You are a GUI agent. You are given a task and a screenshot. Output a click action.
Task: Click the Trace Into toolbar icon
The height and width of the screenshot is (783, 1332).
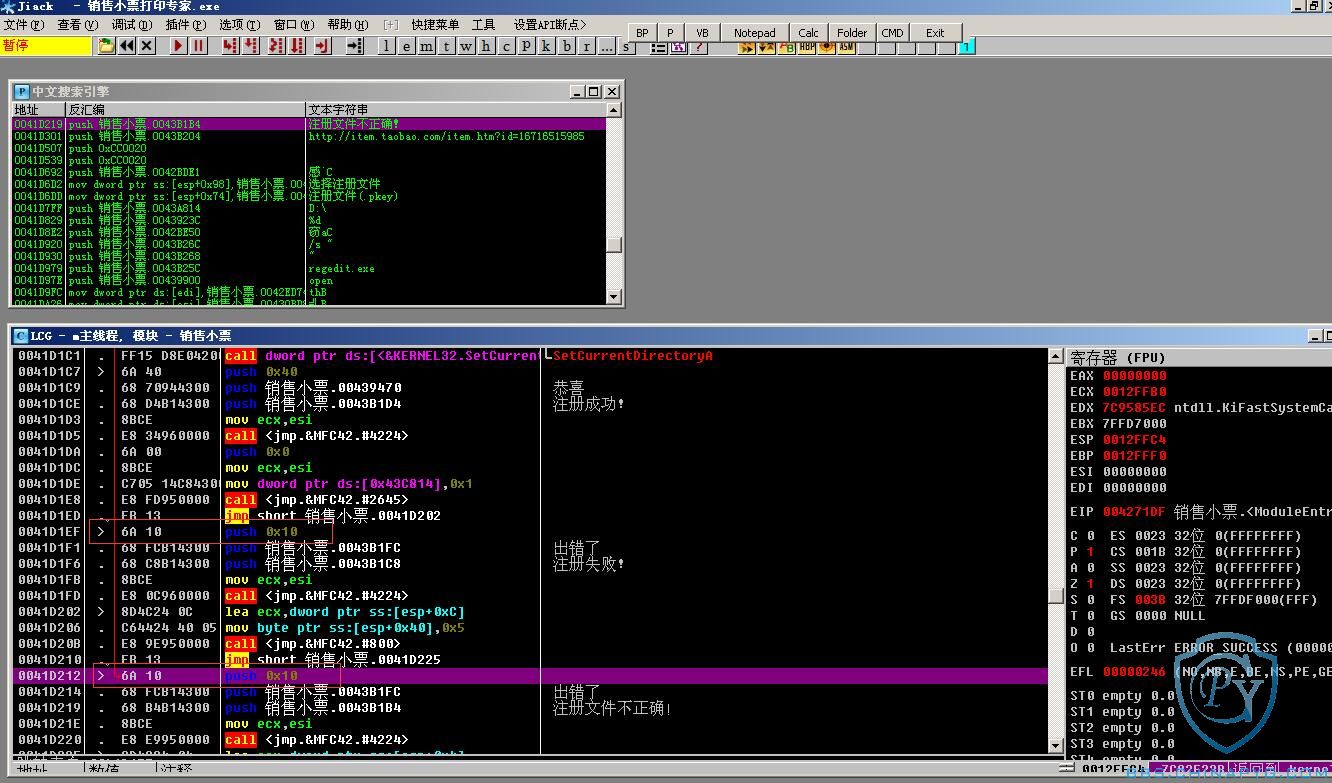coord(276,46)
